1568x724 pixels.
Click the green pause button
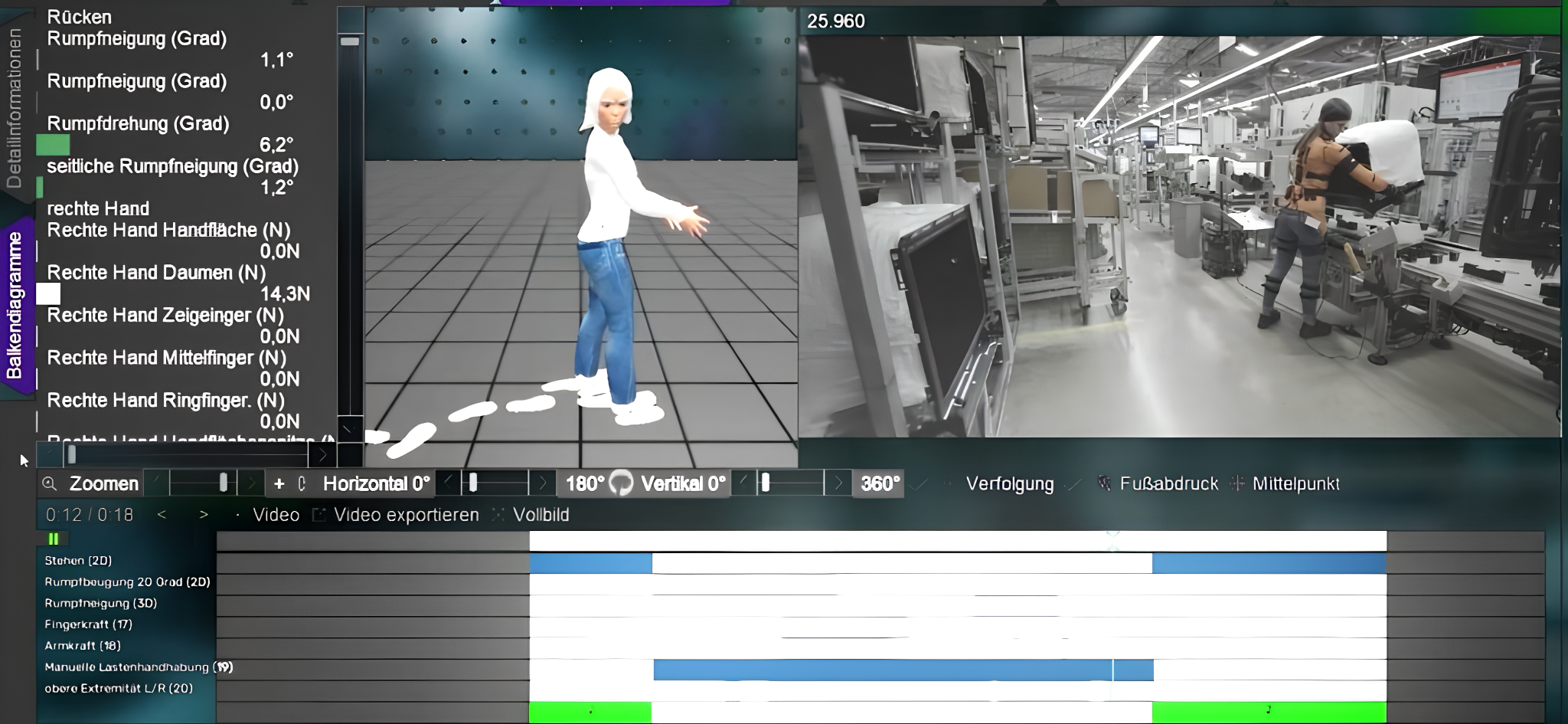53,539
